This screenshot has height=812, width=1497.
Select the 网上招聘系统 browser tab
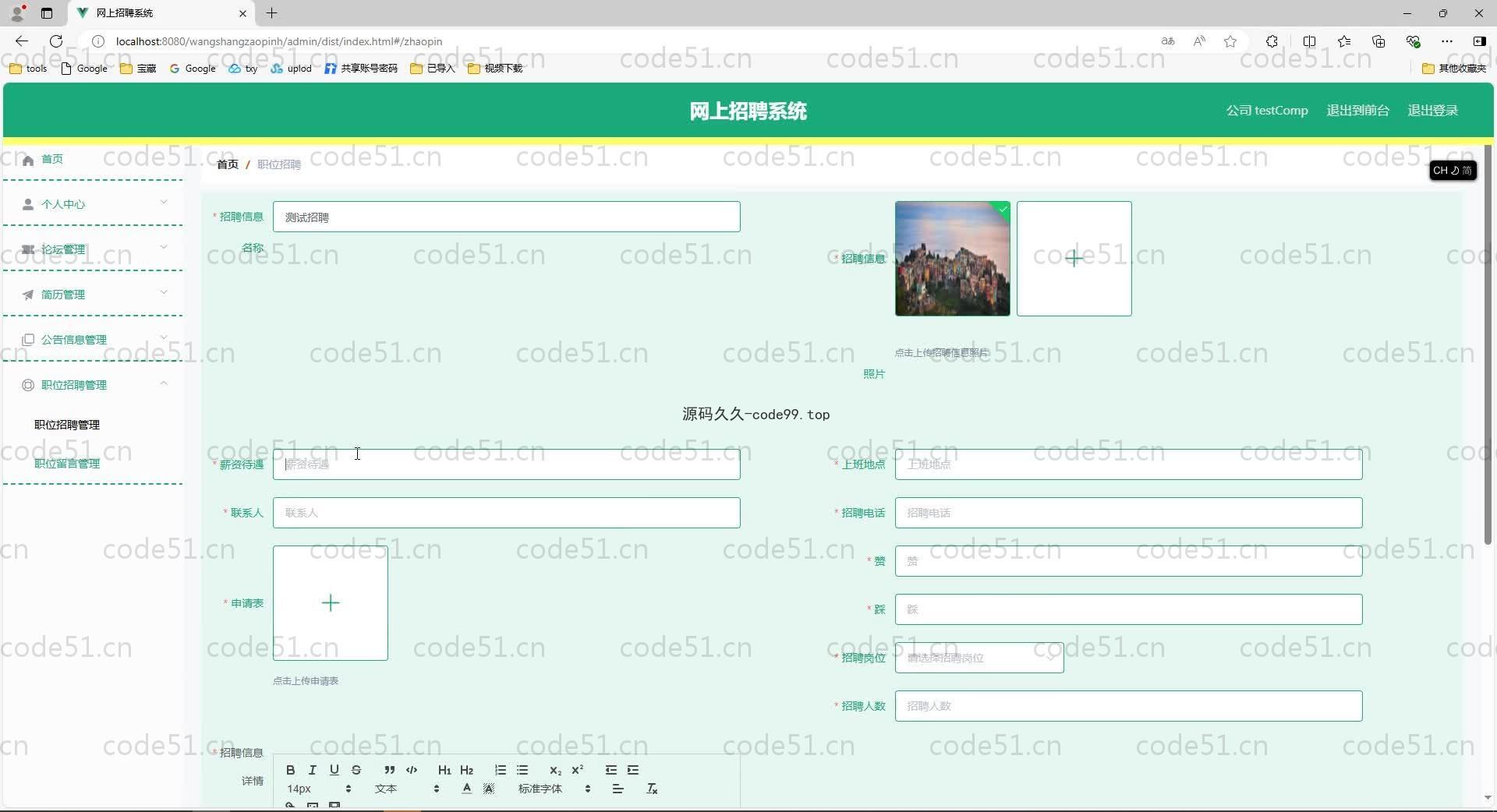coord(161,13)
